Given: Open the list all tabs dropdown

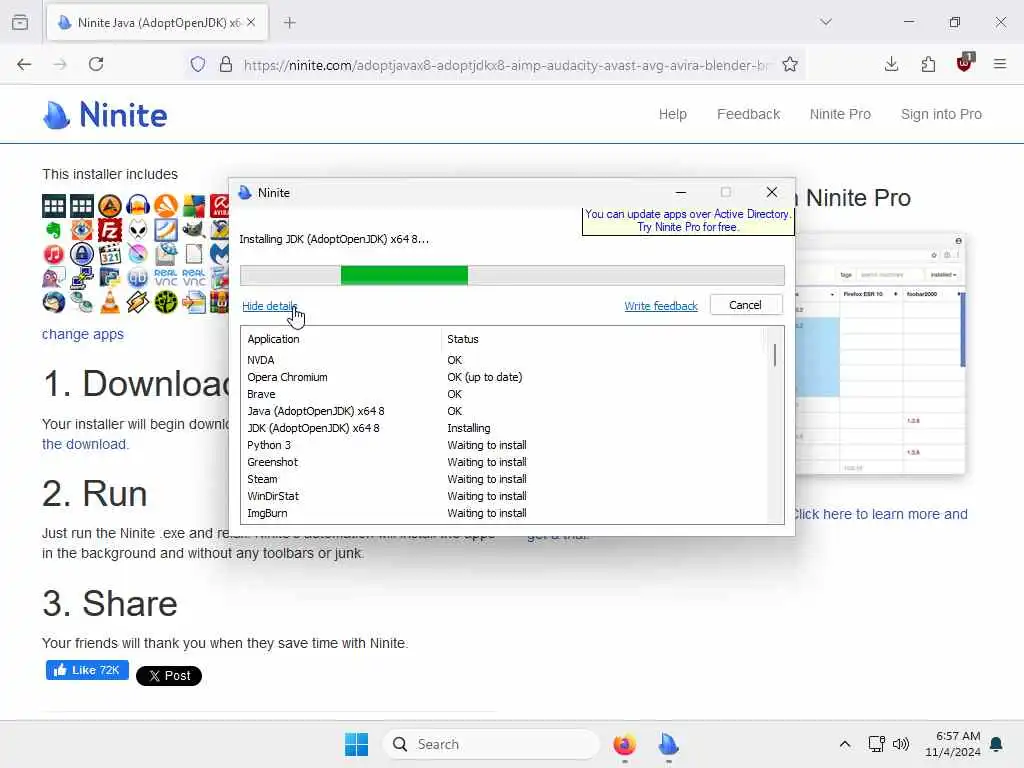Looking at the screenshot, I should (x=826, y=22).
